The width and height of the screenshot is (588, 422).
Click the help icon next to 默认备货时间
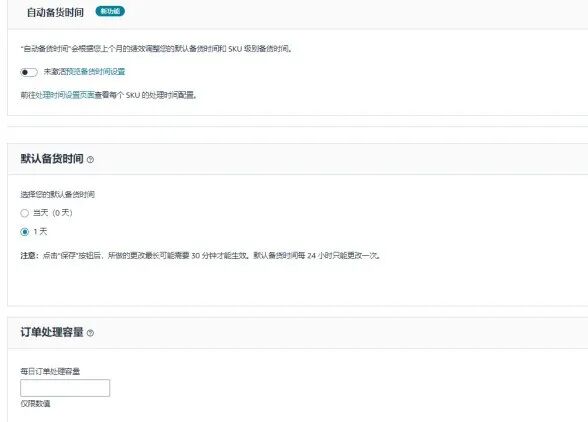click(x=90, y=159)
